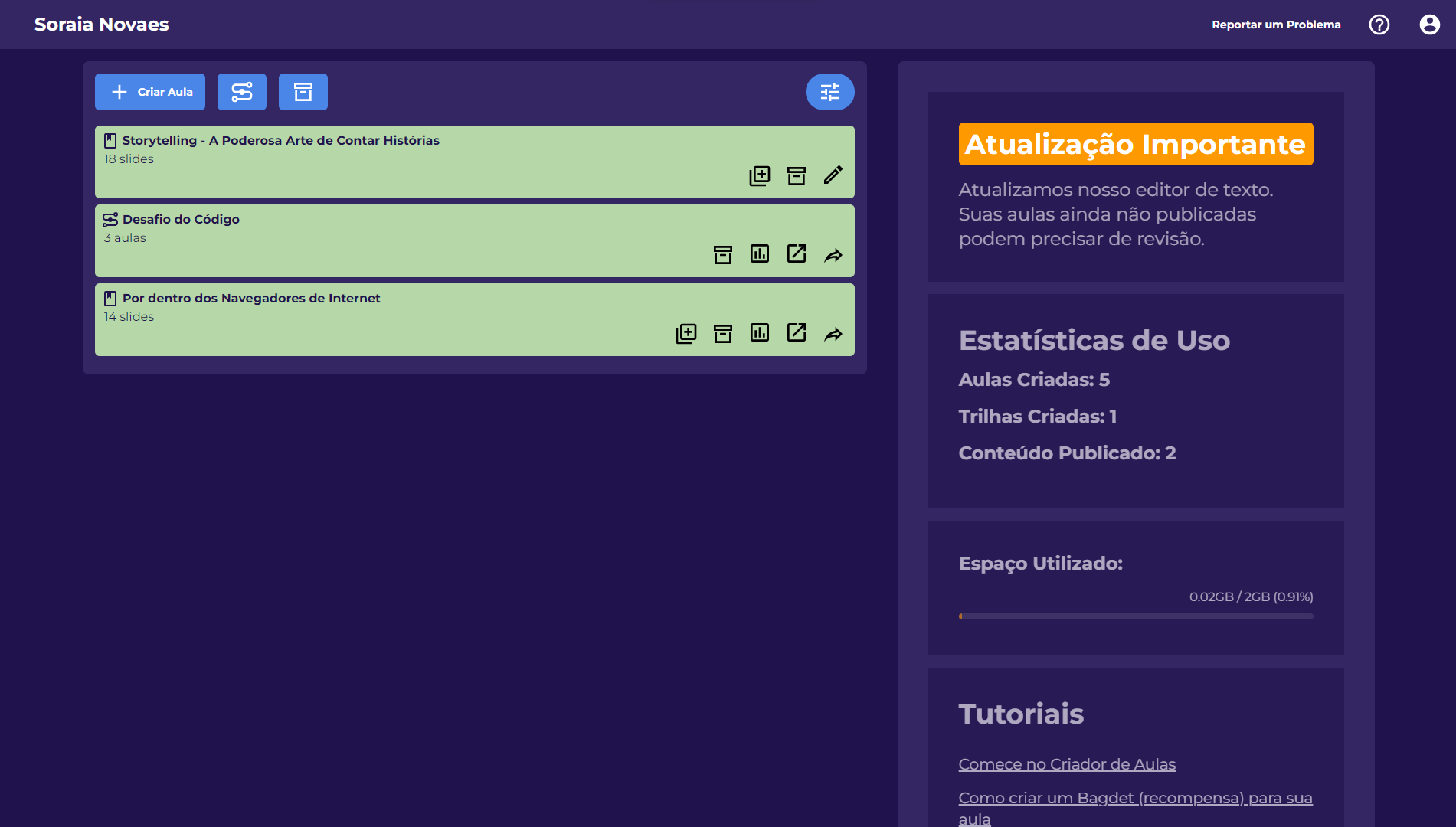The width and height of the screenshot is (1456, 827).
Task: Archive the Storytelling lesson
Action: click(797, 175)
